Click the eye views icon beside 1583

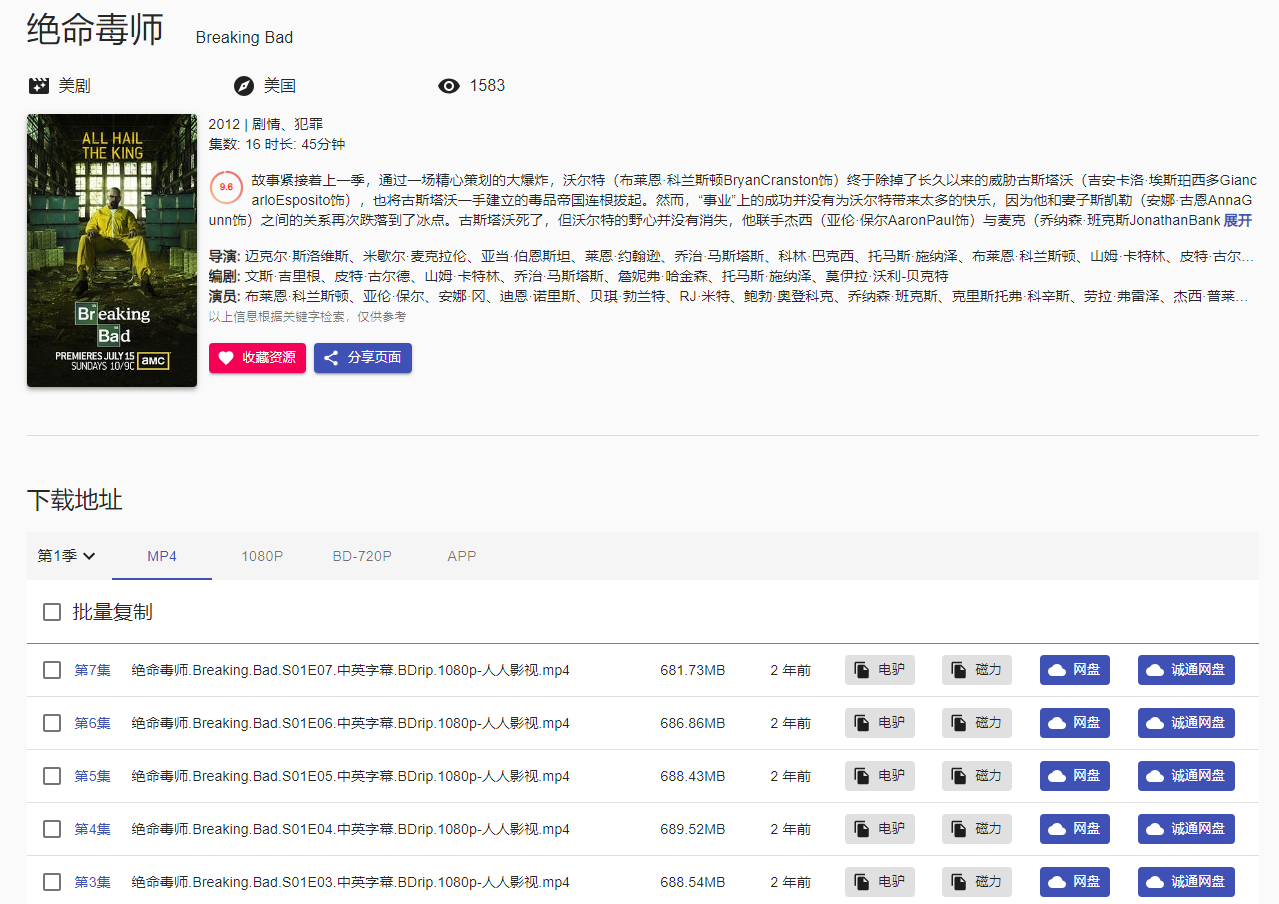pos(449,86)
